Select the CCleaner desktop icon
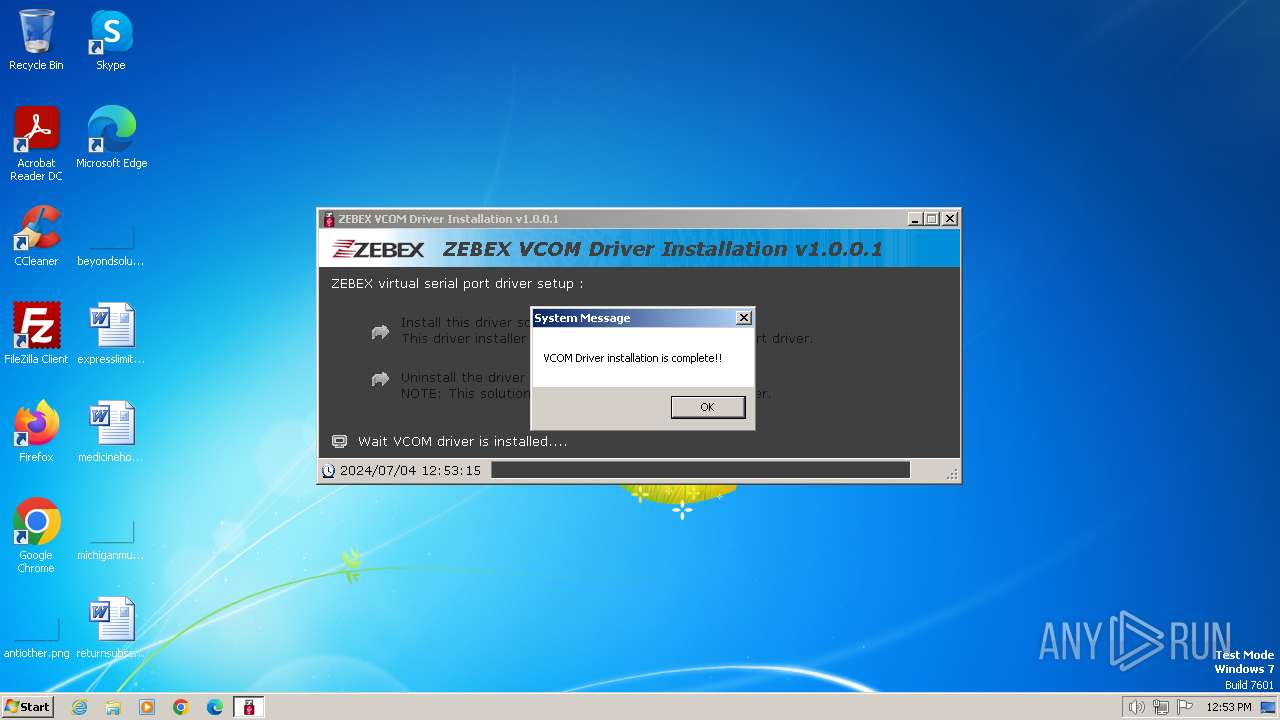1280x720 pixels. [36, 236]
